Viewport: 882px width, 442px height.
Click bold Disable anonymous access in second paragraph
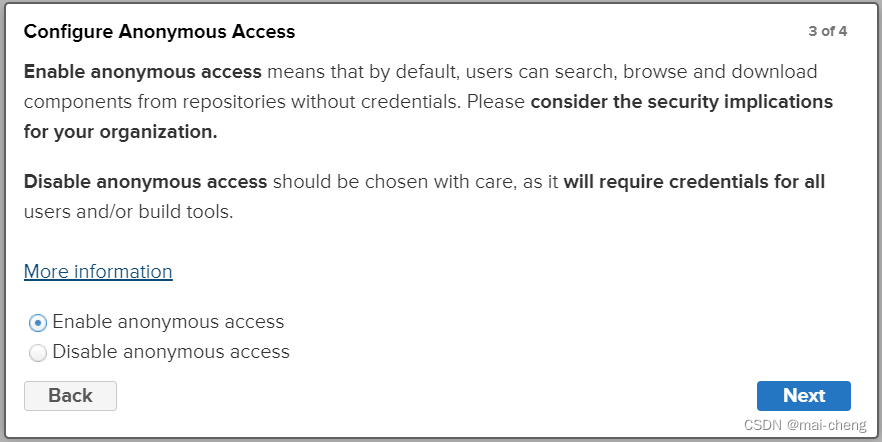145,182
